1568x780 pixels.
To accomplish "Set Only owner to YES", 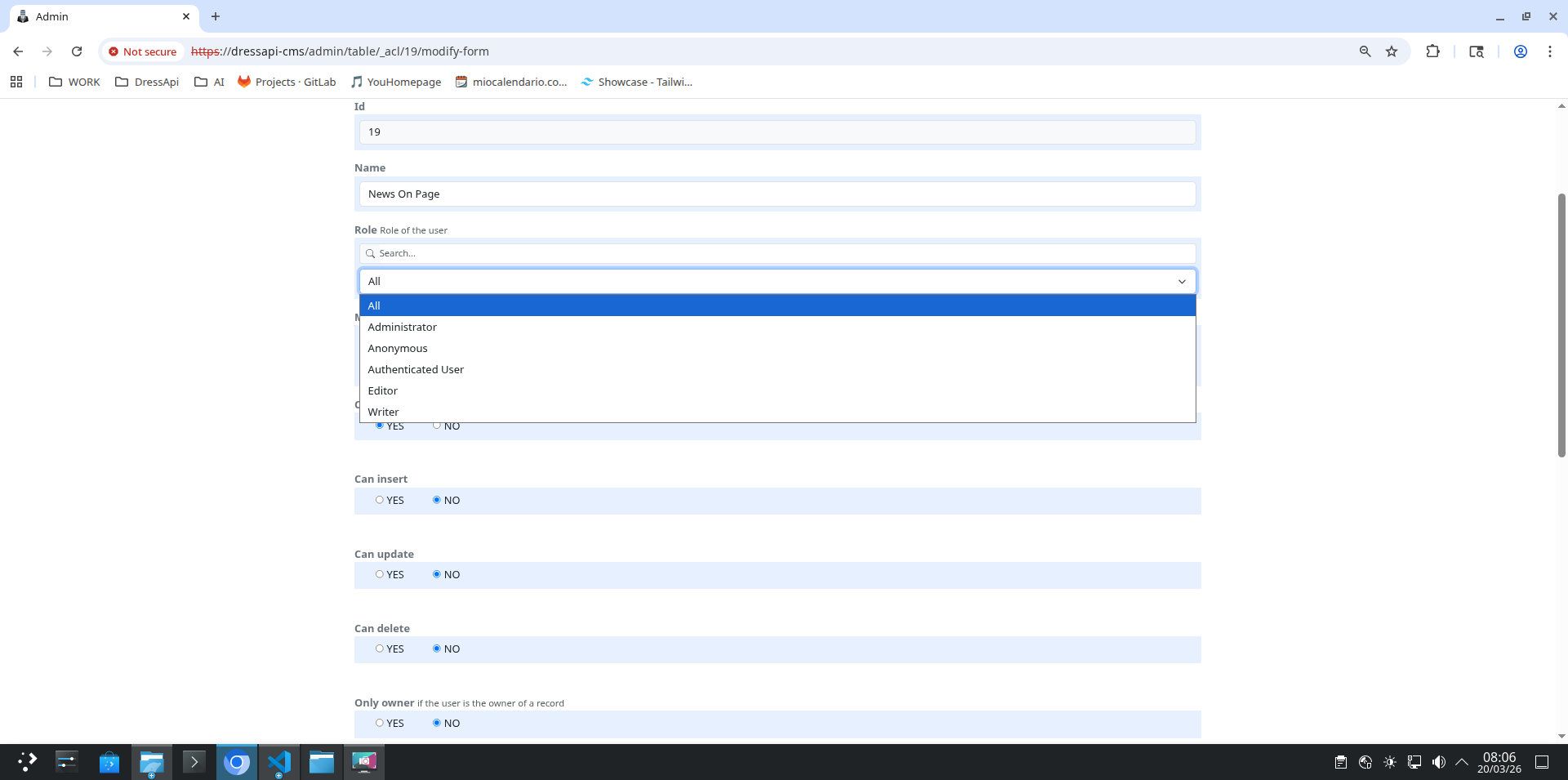I will (380, 723).
